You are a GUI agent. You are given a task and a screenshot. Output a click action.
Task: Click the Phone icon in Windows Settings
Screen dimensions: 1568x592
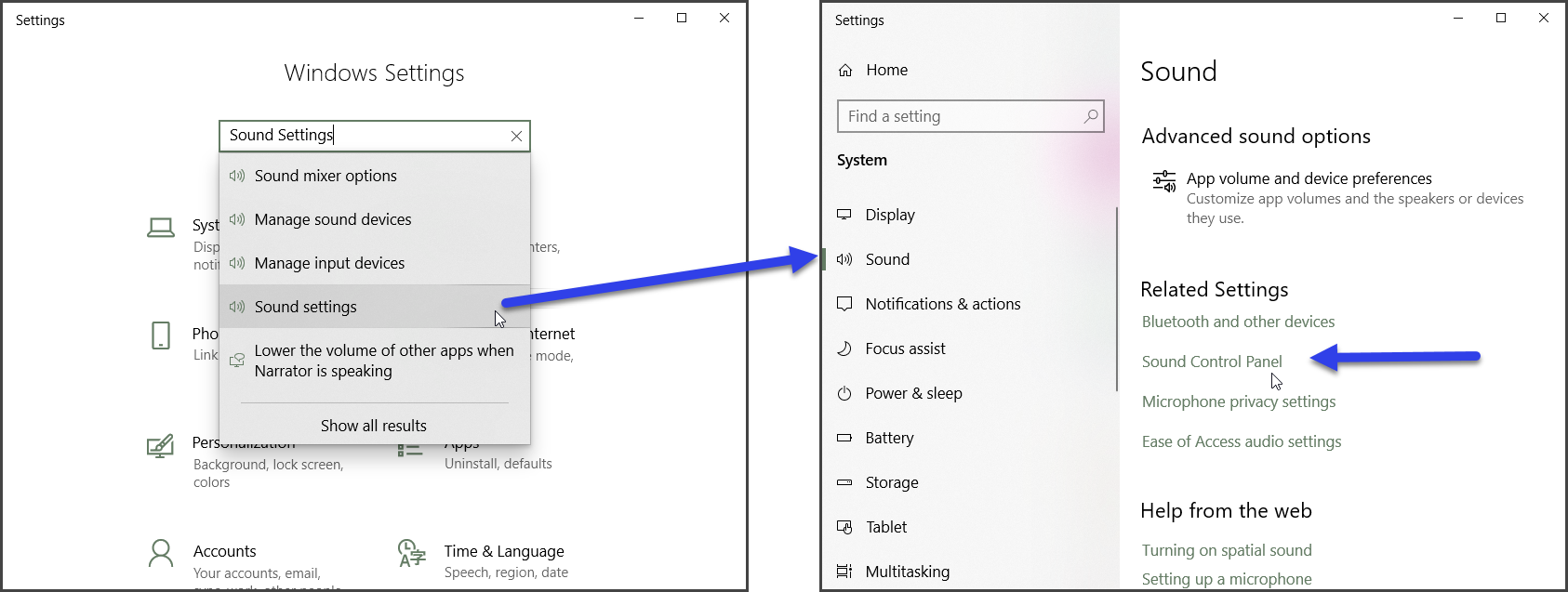pyautogui.click(x=161, y=335)
